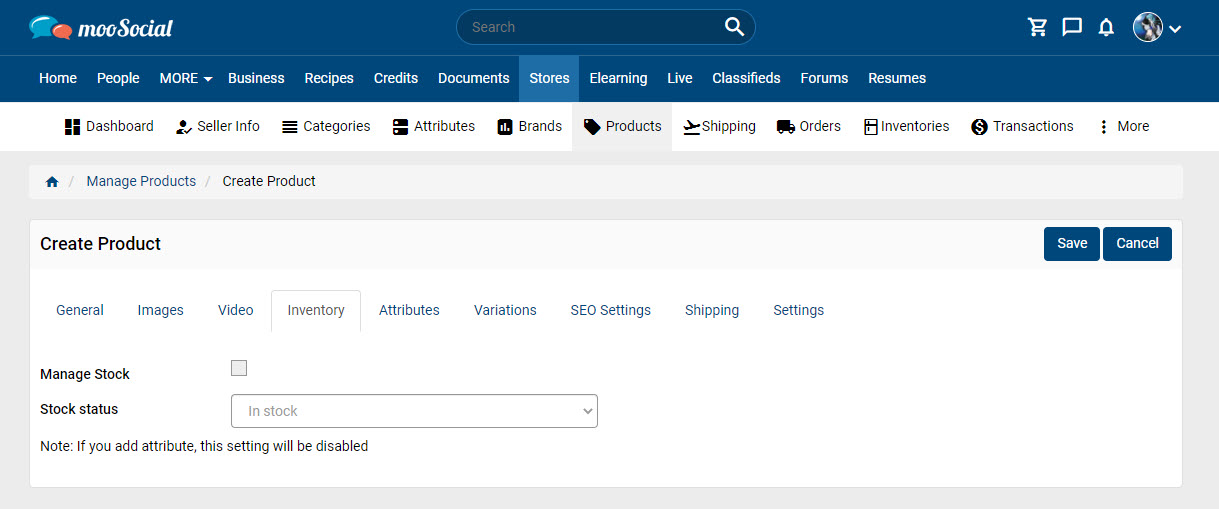Viewport: 1219px width, 509px height.
Task: Go to home via breadcrumb house icon
Action: pyautogui.click(x=52, y=182)
